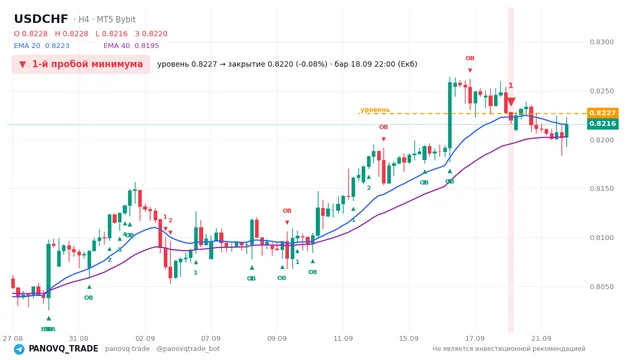640x360 pixels.
Task: Click the 02.09 date label
Action: [145, 338]
